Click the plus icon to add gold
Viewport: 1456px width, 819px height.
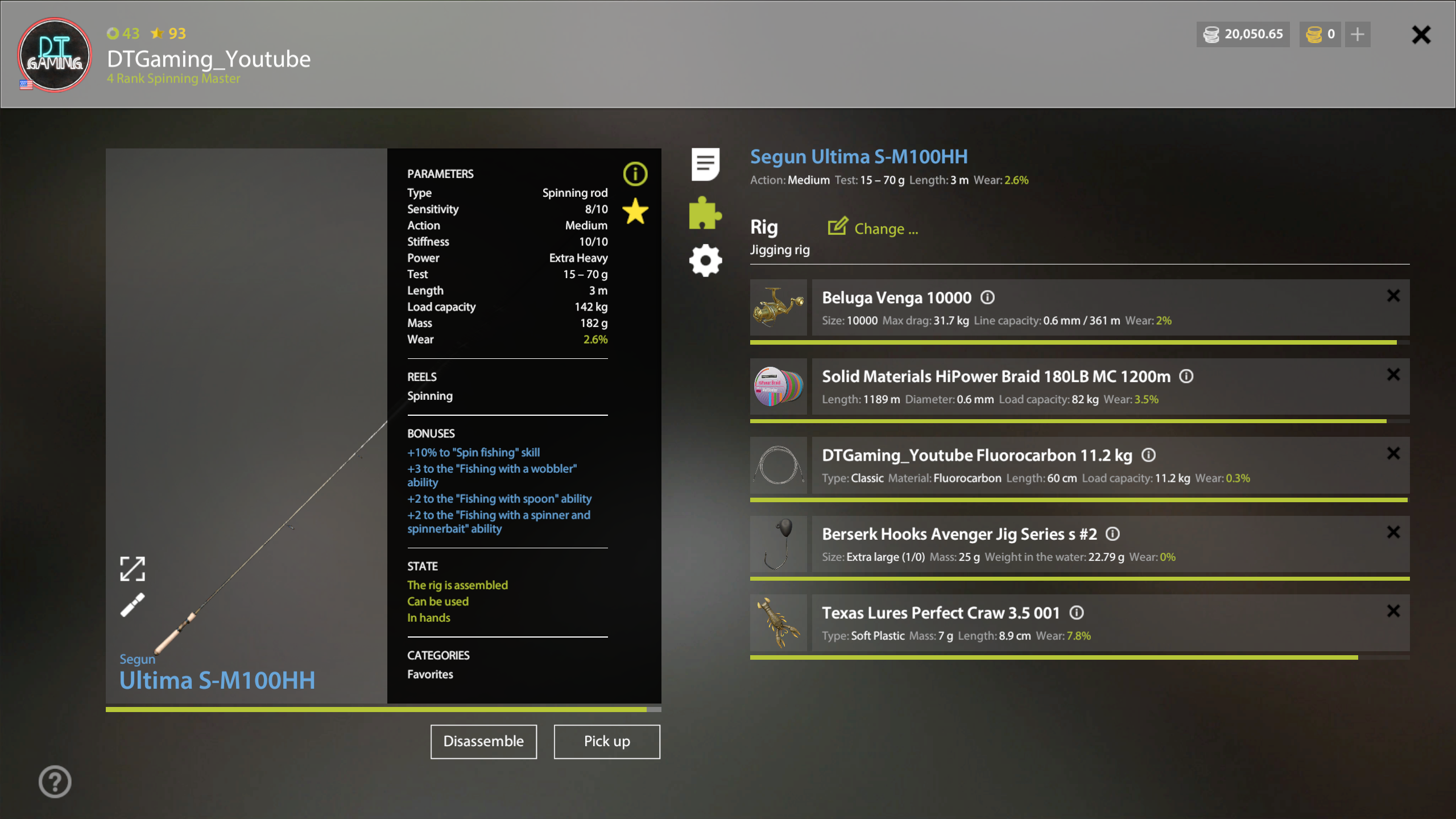pos(1357,35)
